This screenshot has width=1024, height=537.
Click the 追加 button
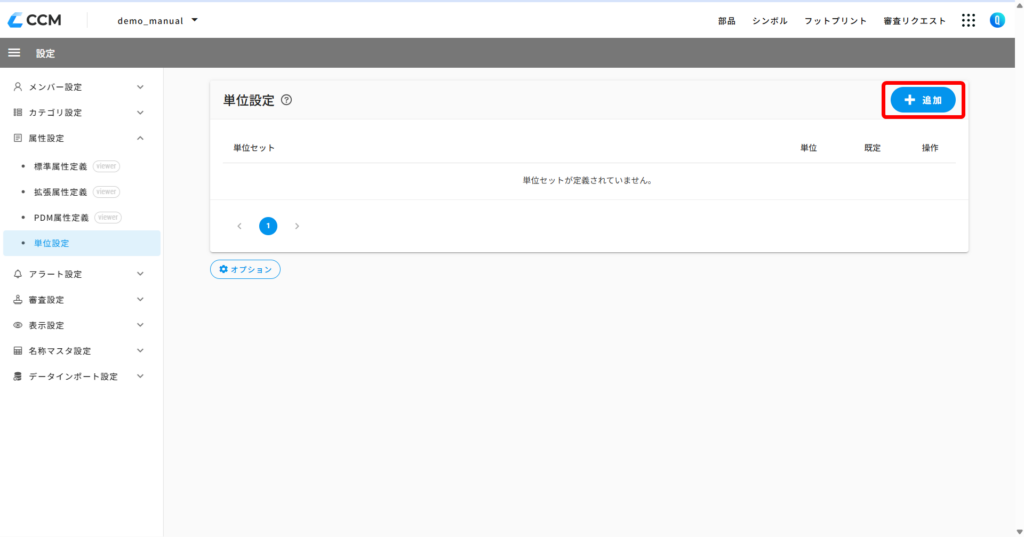923,100
